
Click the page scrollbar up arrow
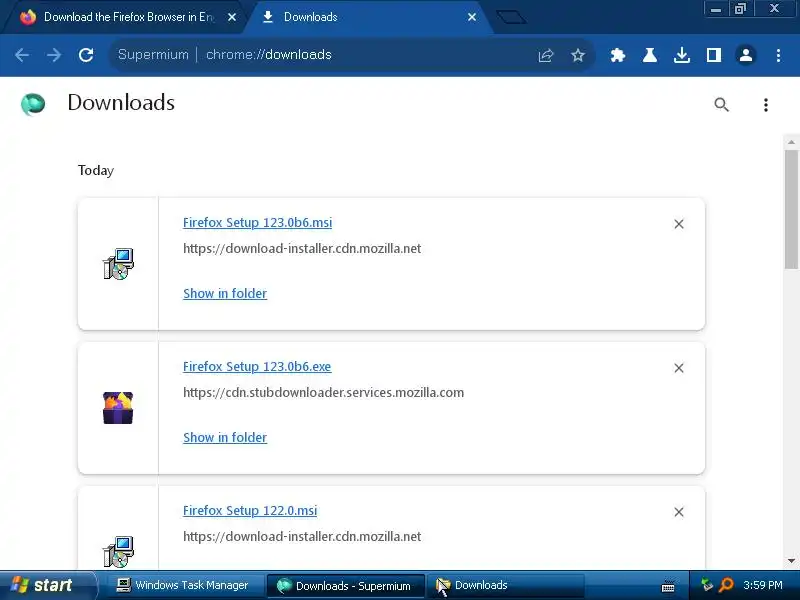791,142
